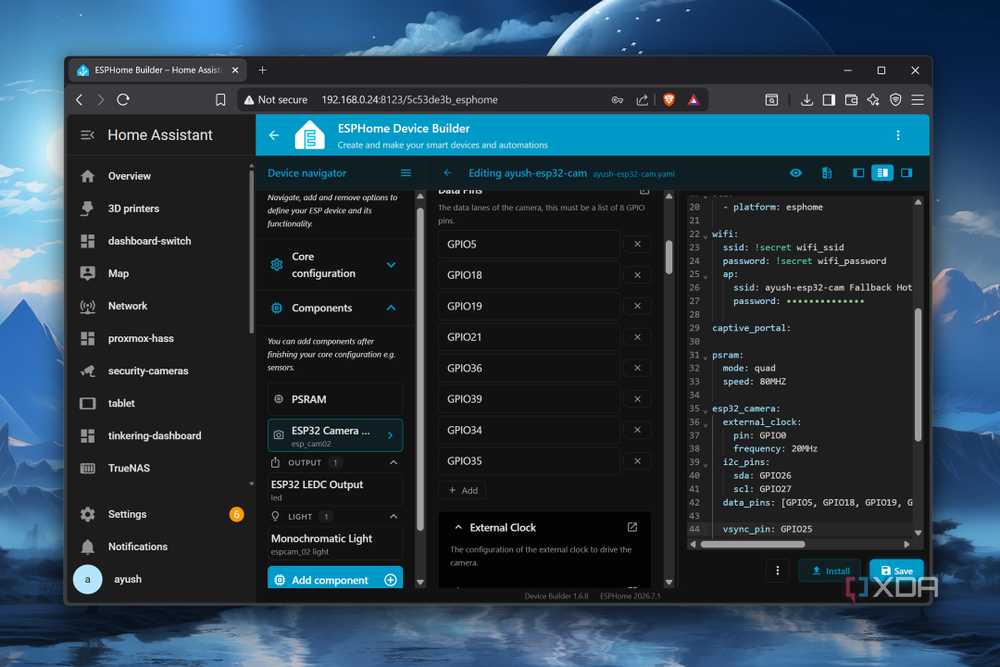Open security-cameras in the sidebar
The height and width of the screenshot is (667, 1000).
[x=147, y=370]
